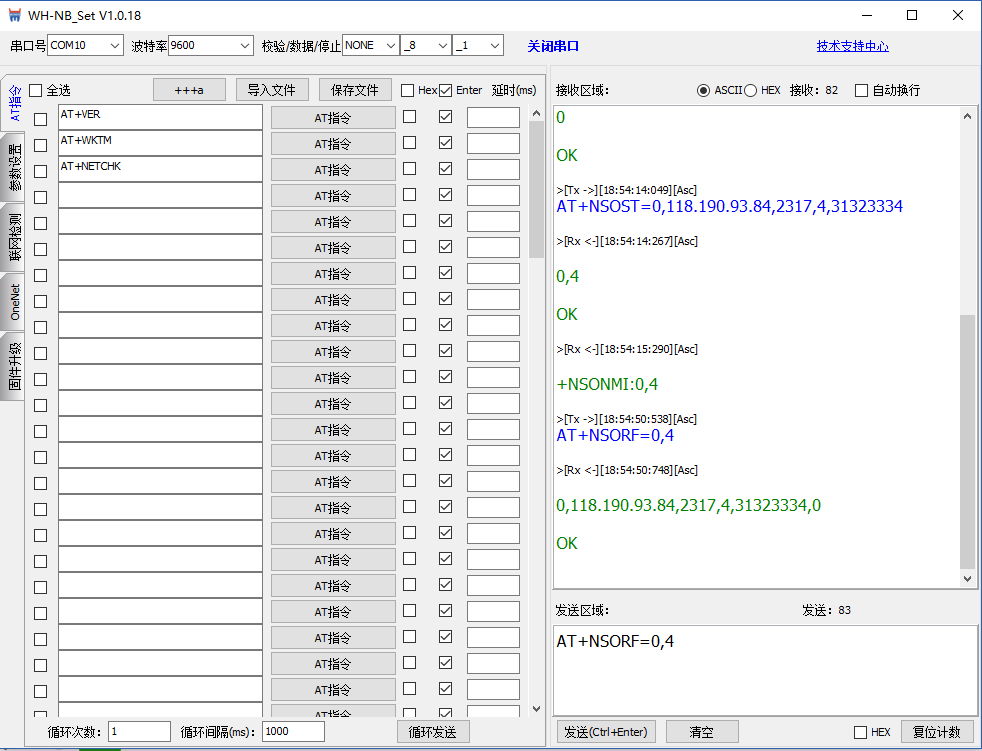982x751 pixels.
Task: Switch to the AT指令 vertical tab
Action: pyautogui.click(x=14, y=103)
